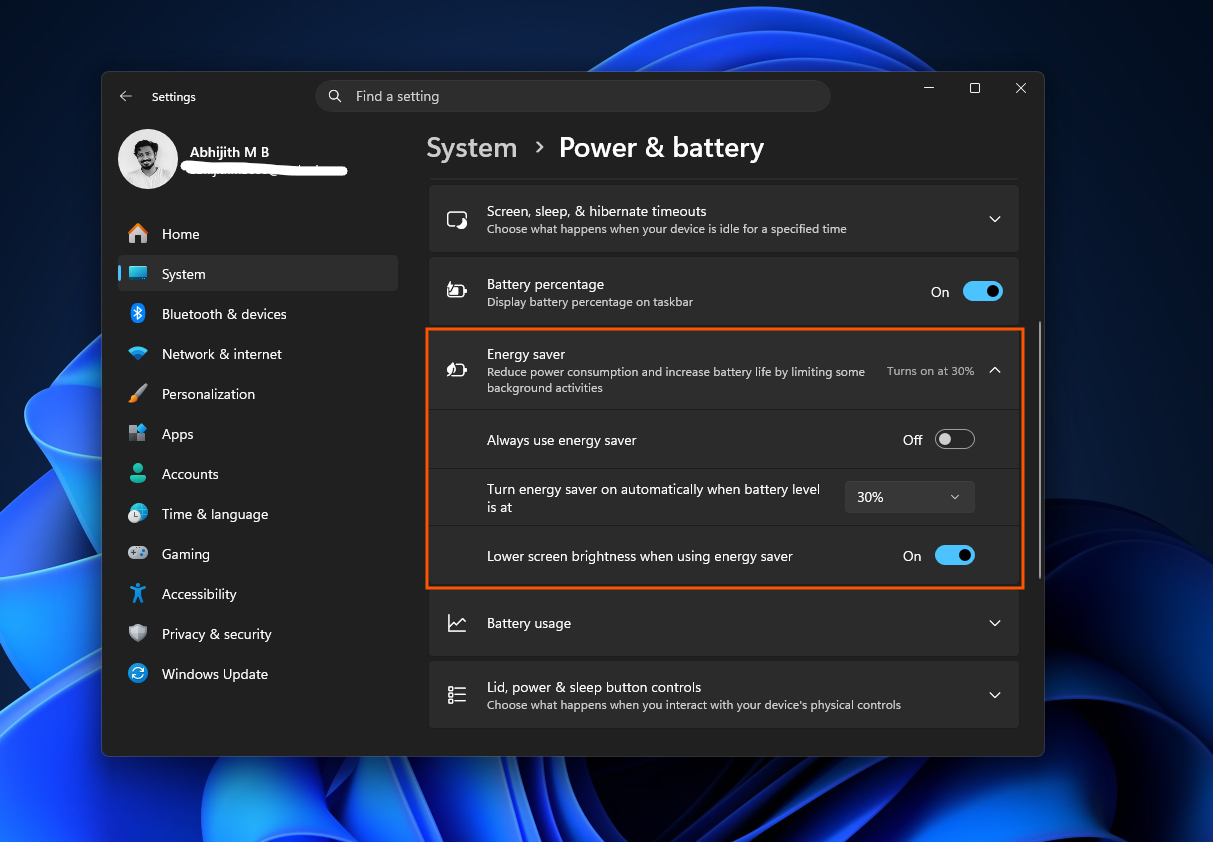Open Privacy & security settings
Viewport: 1213px width, 842px height.
[x=258, y=634]
